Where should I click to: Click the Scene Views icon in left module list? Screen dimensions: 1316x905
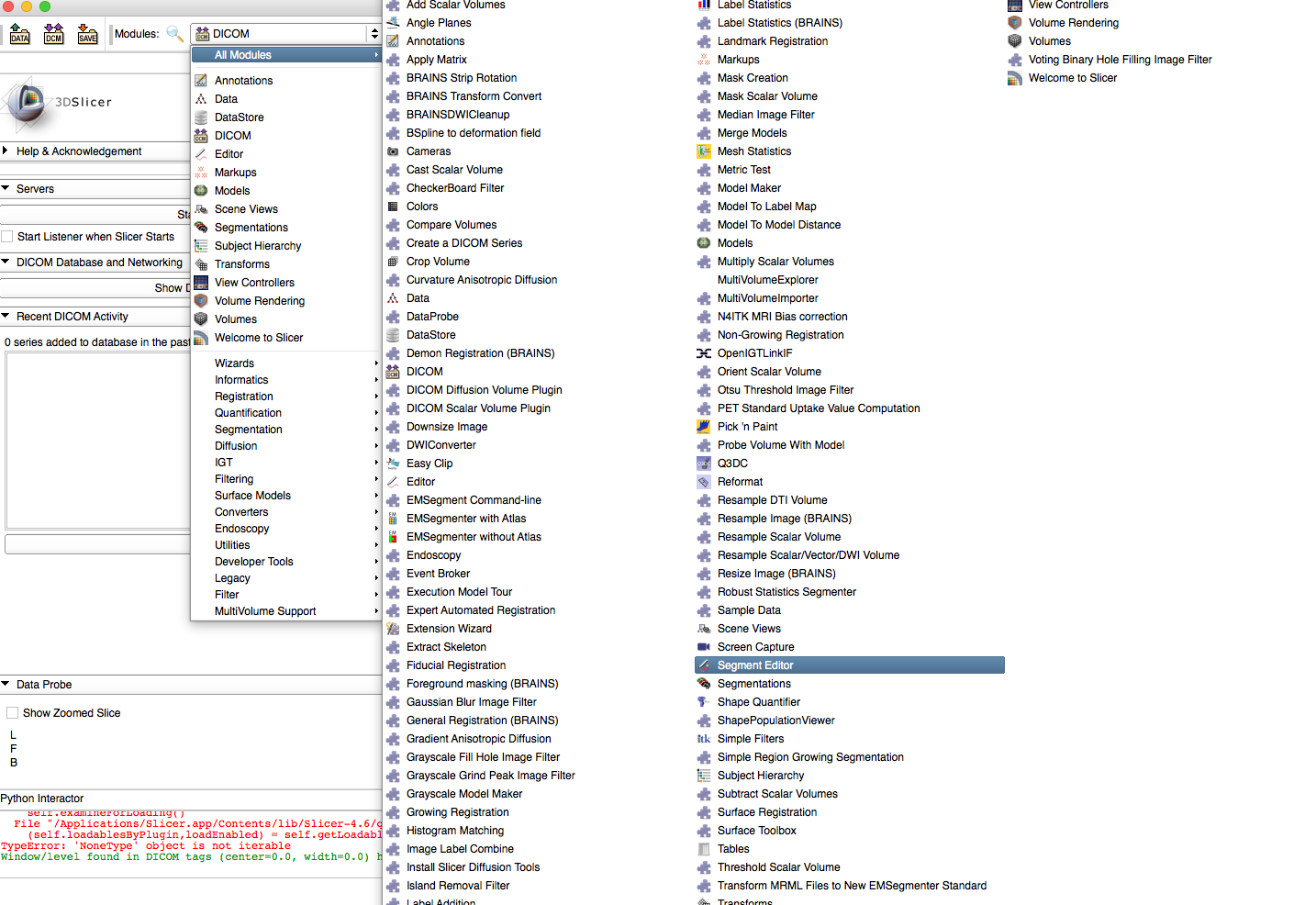click(201, 209)
